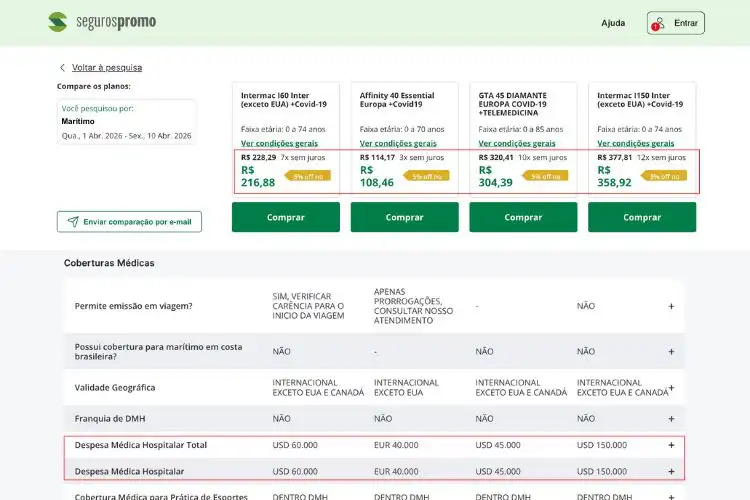Click the 5% off tag next to R$ 108,46
The height and width of the screenshot is (500, 750).
(427, 176)
